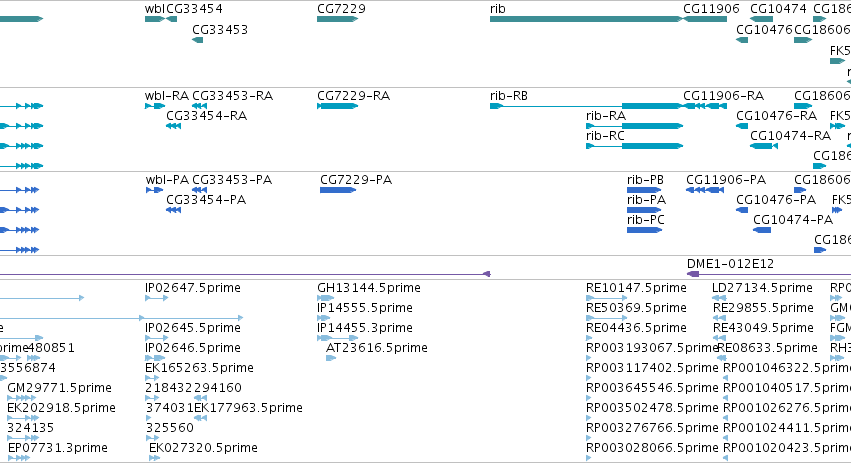
Task: Select EK202918.5prime EST label
Action: click(61, 409)
